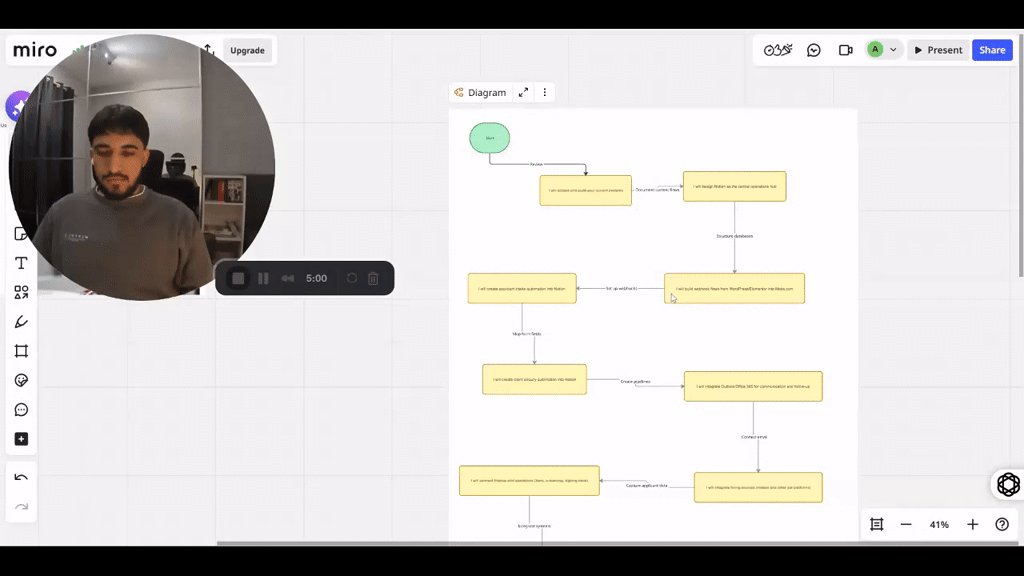Viewport: 1024px width, 576px height.
Task: Click the Upgrade button
Action: pyautogui.click(x=247, y=49)
